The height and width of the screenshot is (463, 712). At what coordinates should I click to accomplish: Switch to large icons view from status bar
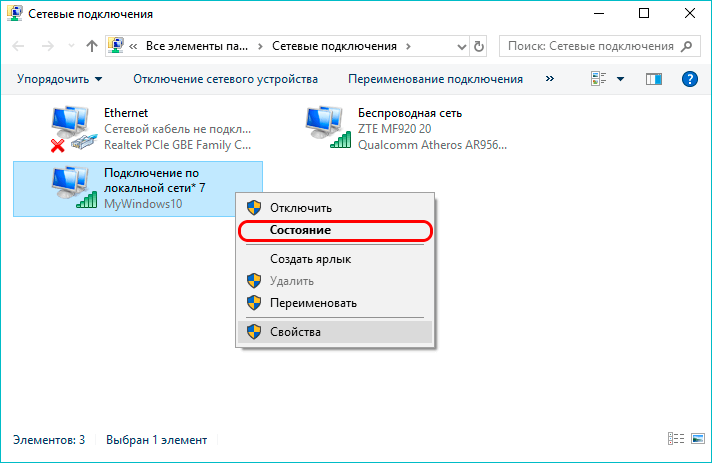(697, 438)
